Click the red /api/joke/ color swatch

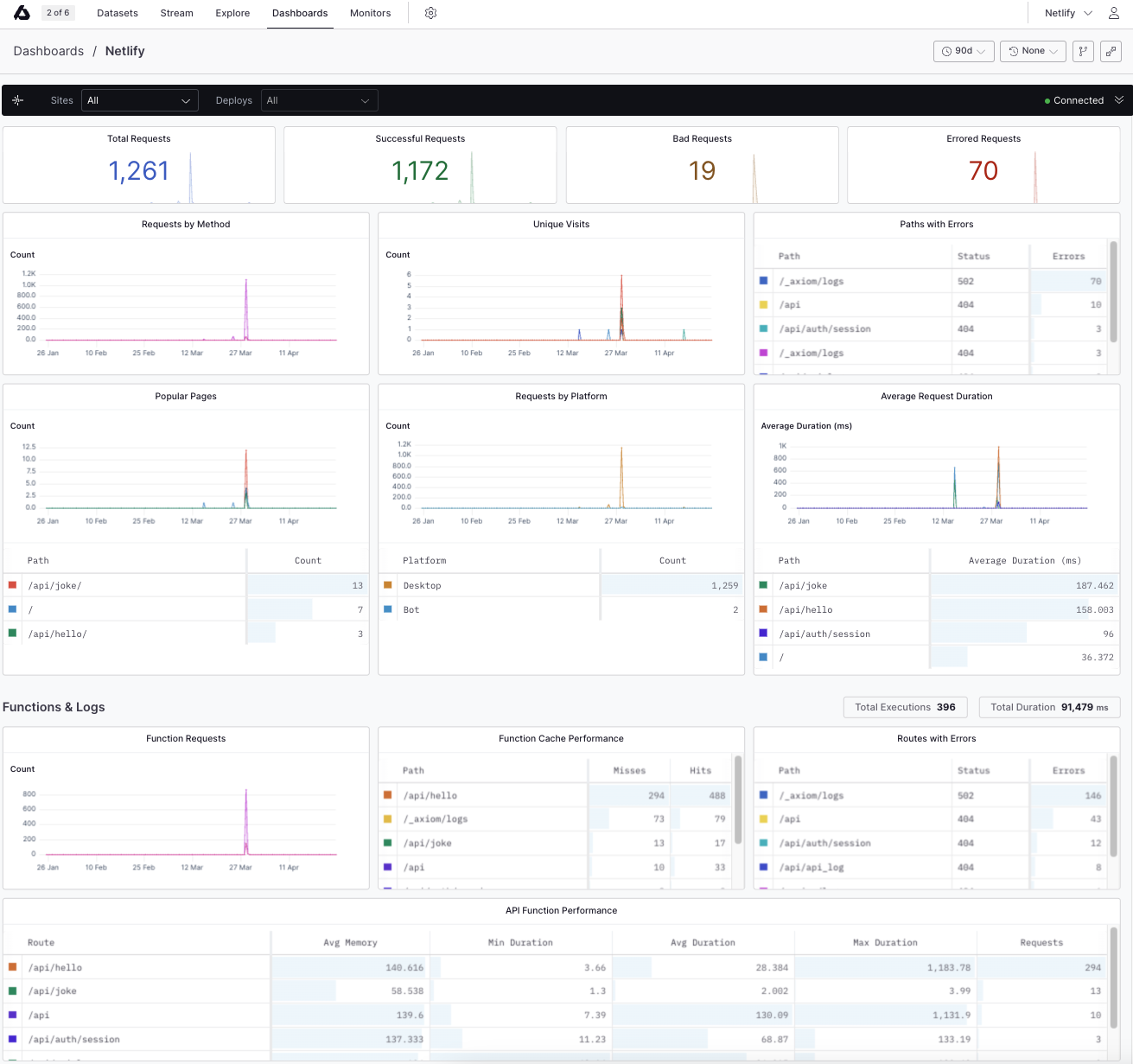click(12, 585)
